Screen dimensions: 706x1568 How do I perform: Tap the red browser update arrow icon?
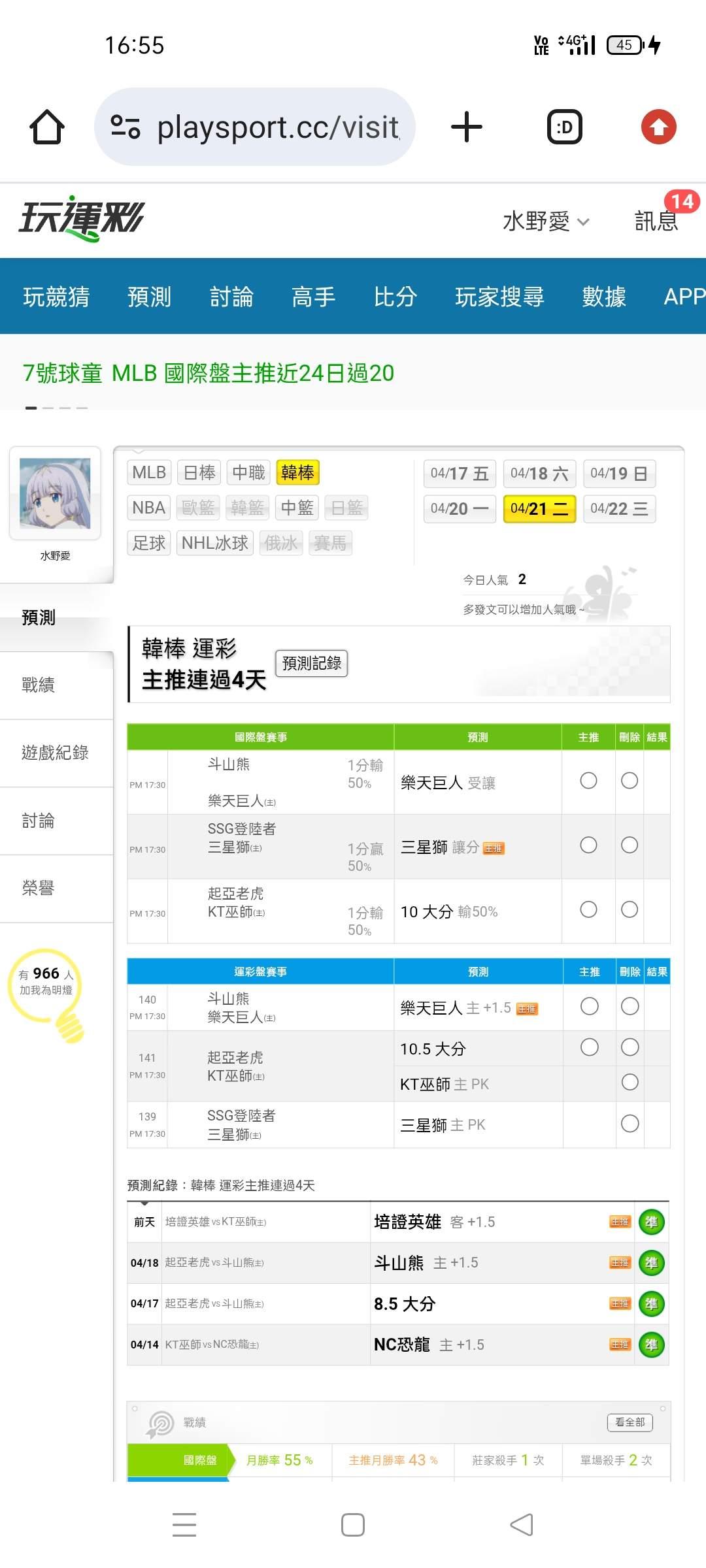[x=658, y=127]
